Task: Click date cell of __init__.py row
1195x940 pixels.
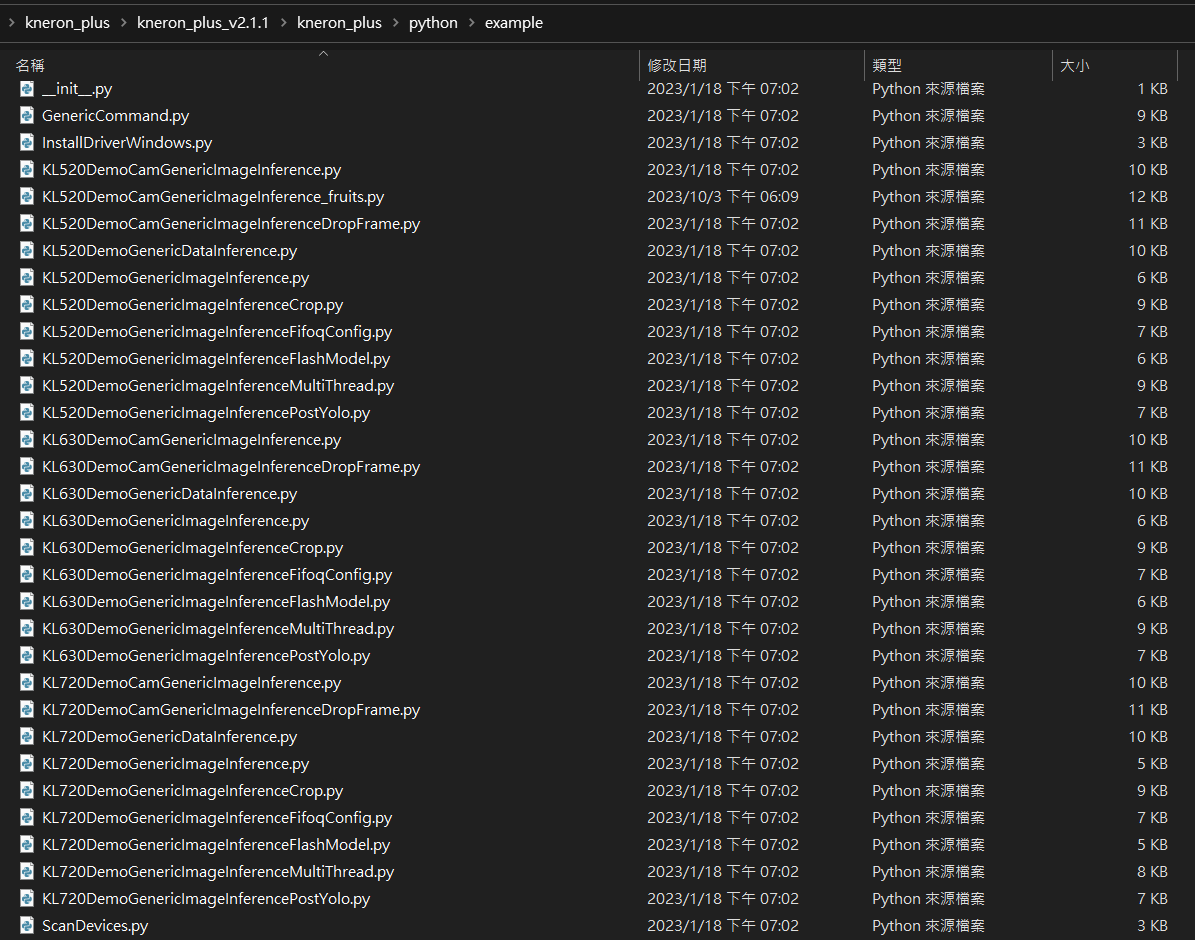Action: coord(722,88)
